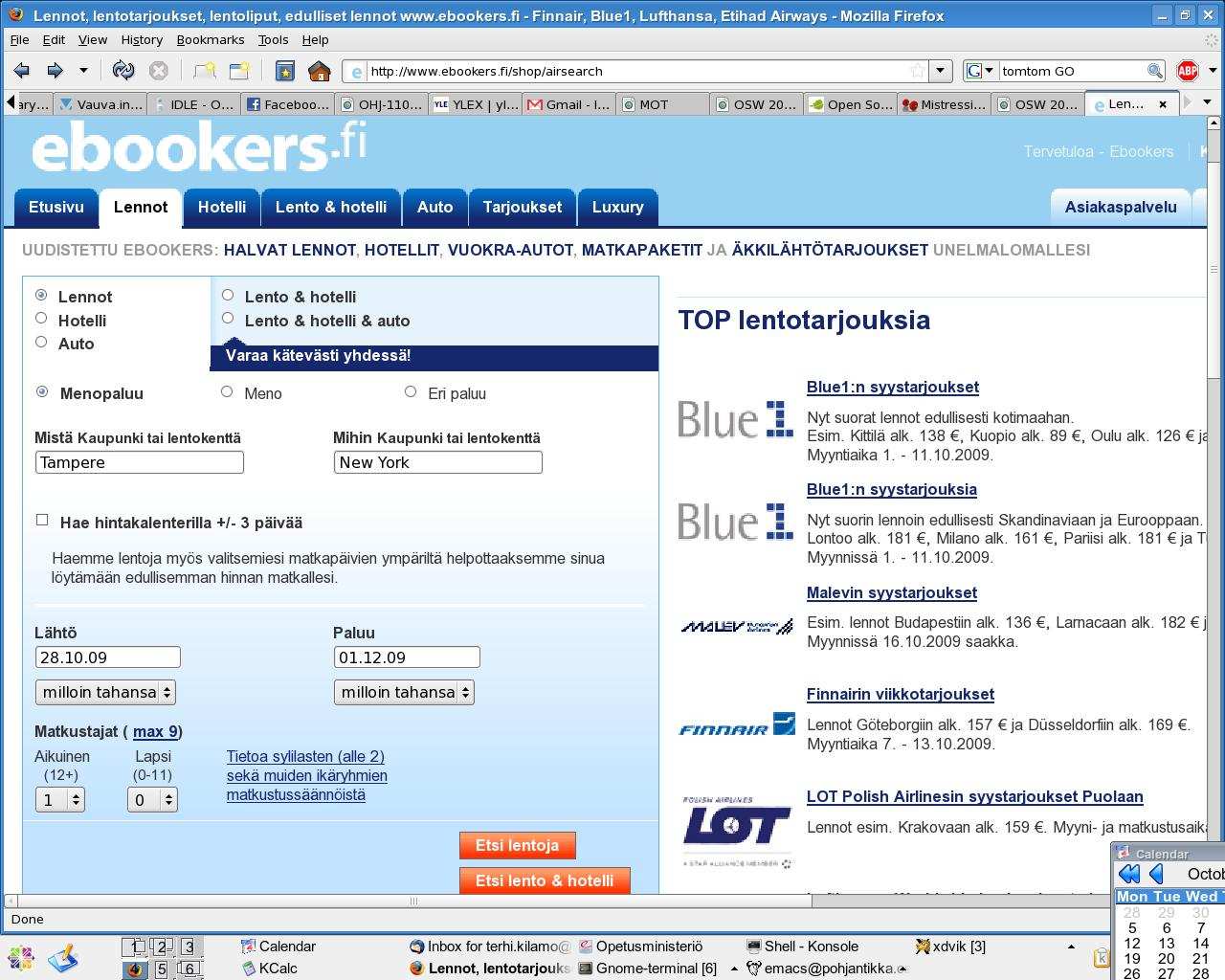Open Blue1:n syystarjoukset link

click(x=893, y=387)
